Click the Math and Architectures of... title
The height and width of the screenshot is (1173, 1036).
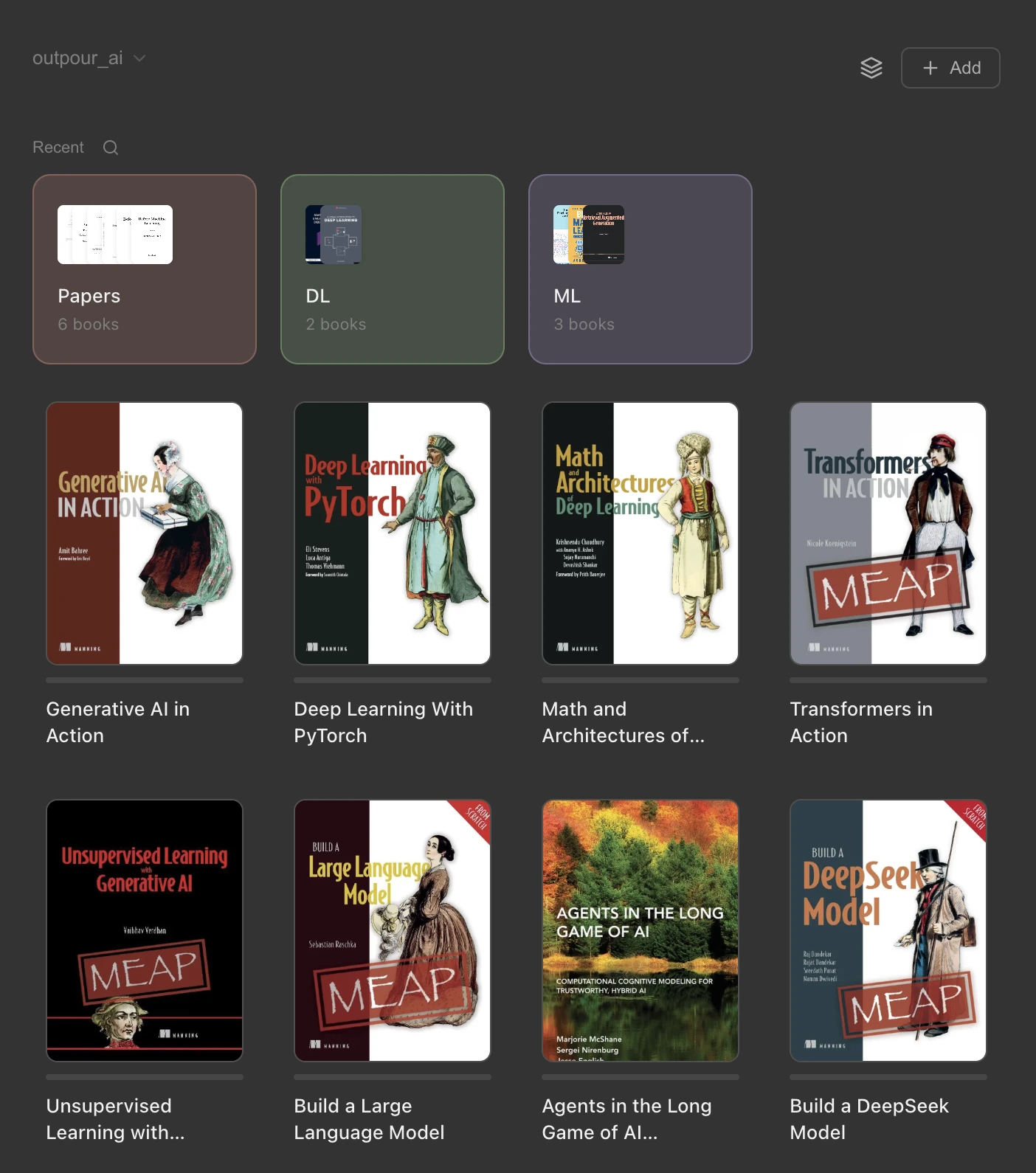point(624,722)
